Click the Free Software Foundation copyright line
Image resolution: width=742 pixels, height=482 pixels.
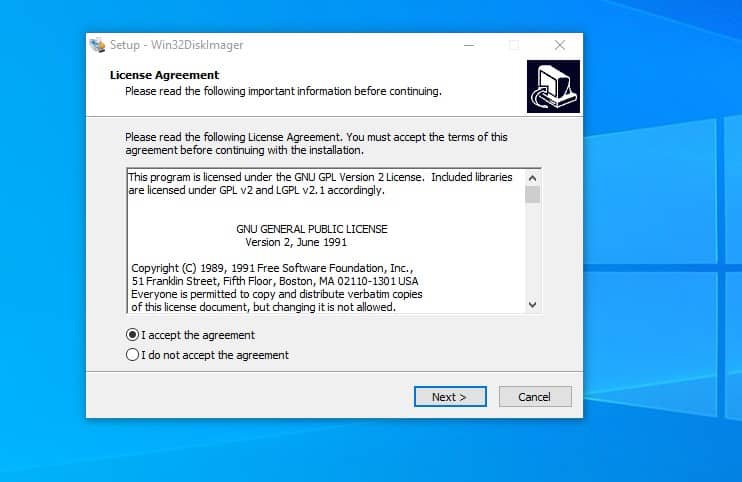click(271, 268)
